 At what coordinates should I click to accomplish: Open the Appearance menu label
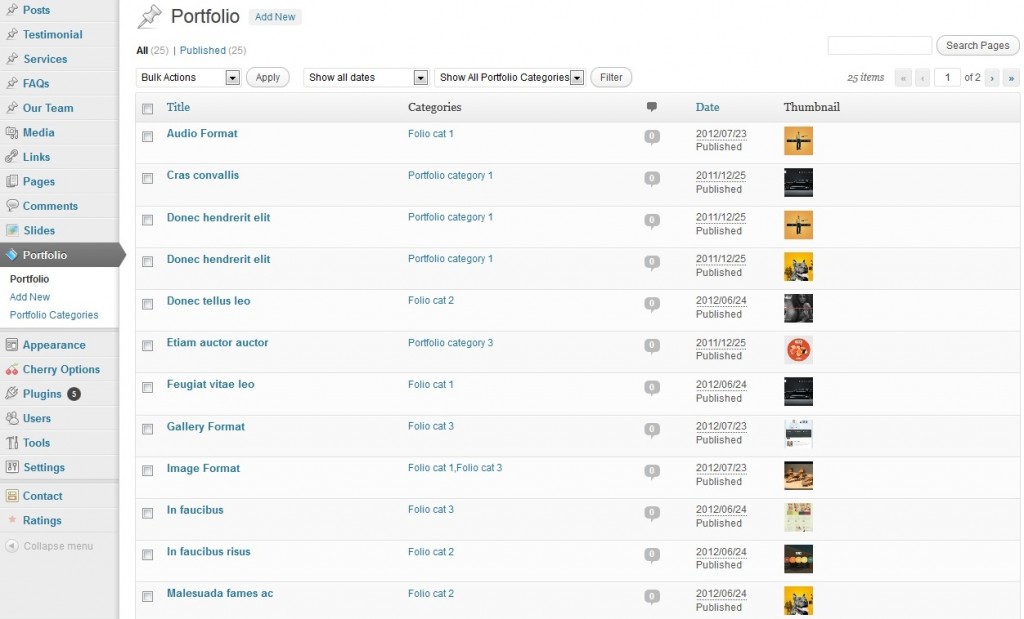(54, 345)
